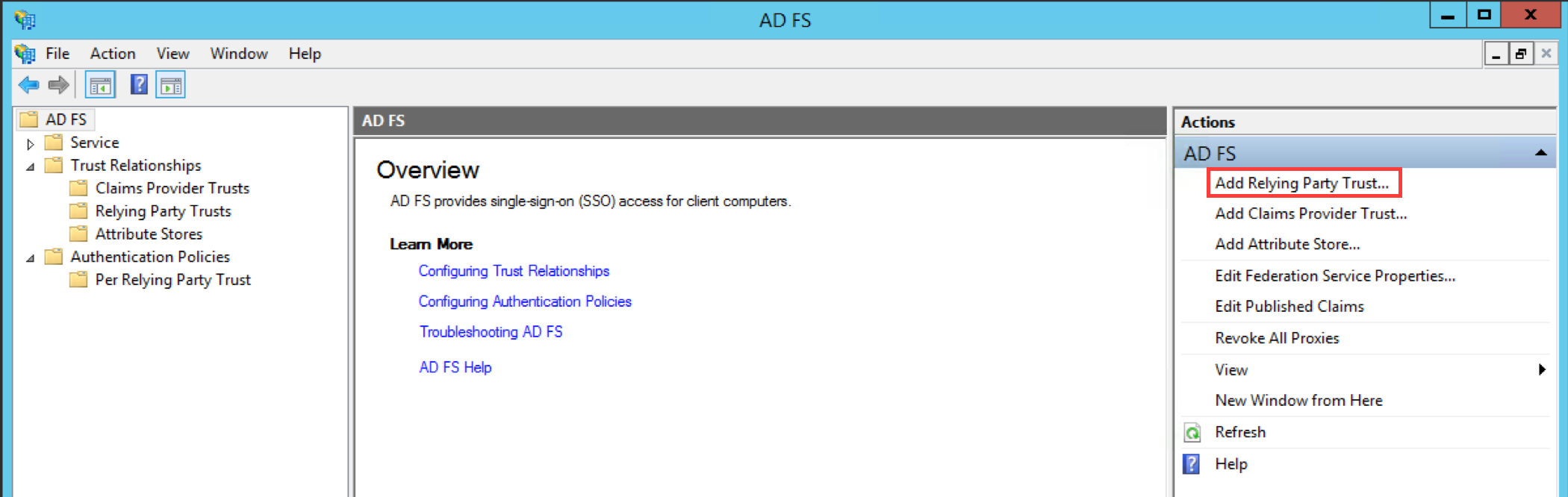The height and width of the screenshot is (497, 1568).
Task: Collapse the Authentication Policies node
Action: [31, 258]
